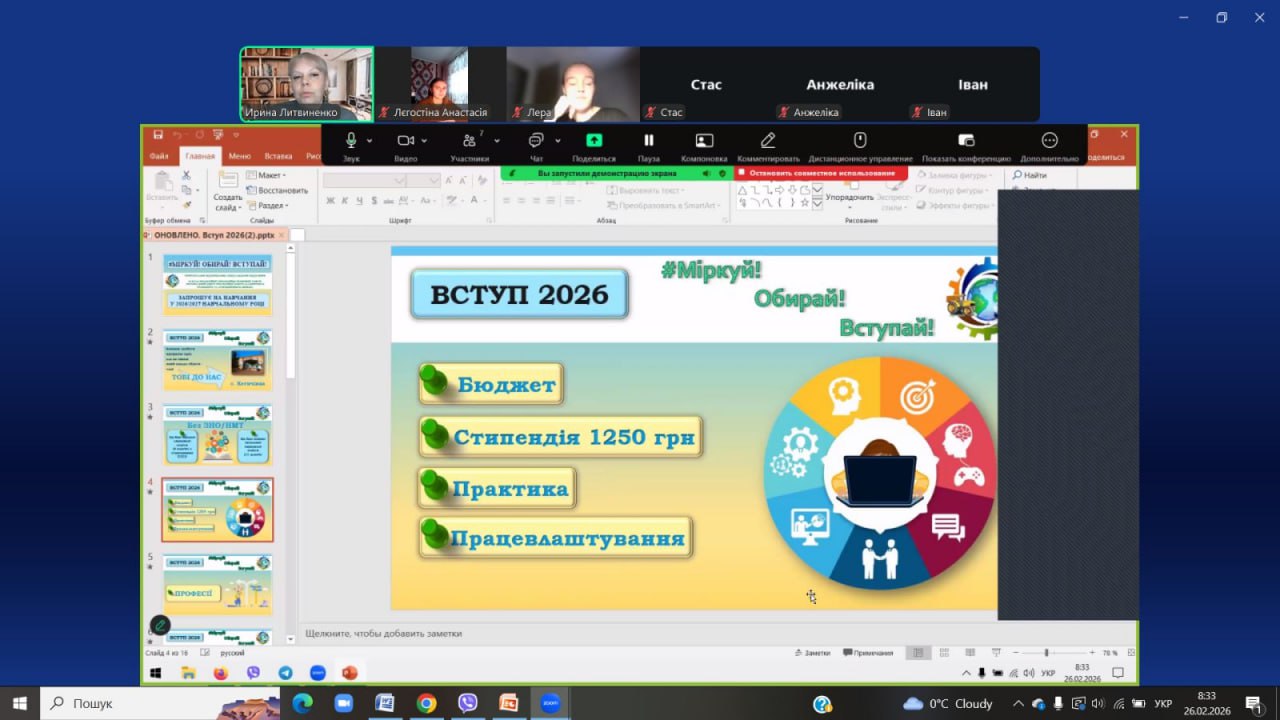Open the Participants list icon
1280x720 pixels.
coord(467,141)
